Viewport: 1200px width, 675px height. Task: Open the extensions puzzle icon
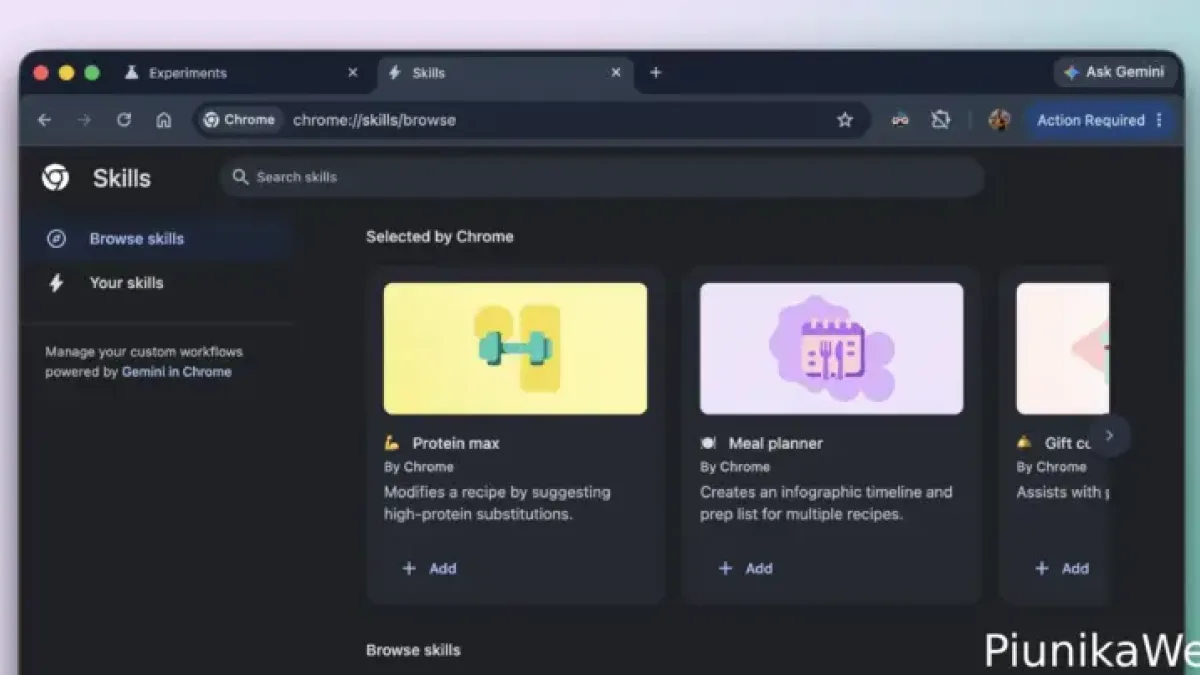point(941,120)
